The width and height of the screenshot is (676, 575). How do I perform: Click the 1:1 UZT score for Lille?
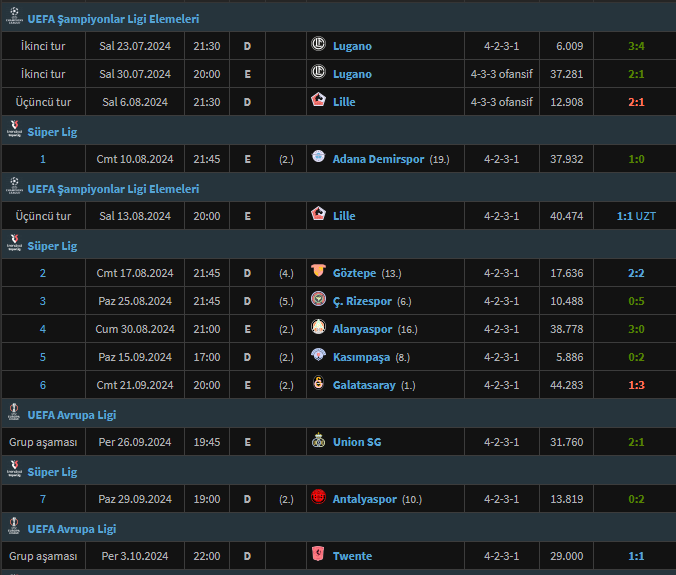pos(636,216)
